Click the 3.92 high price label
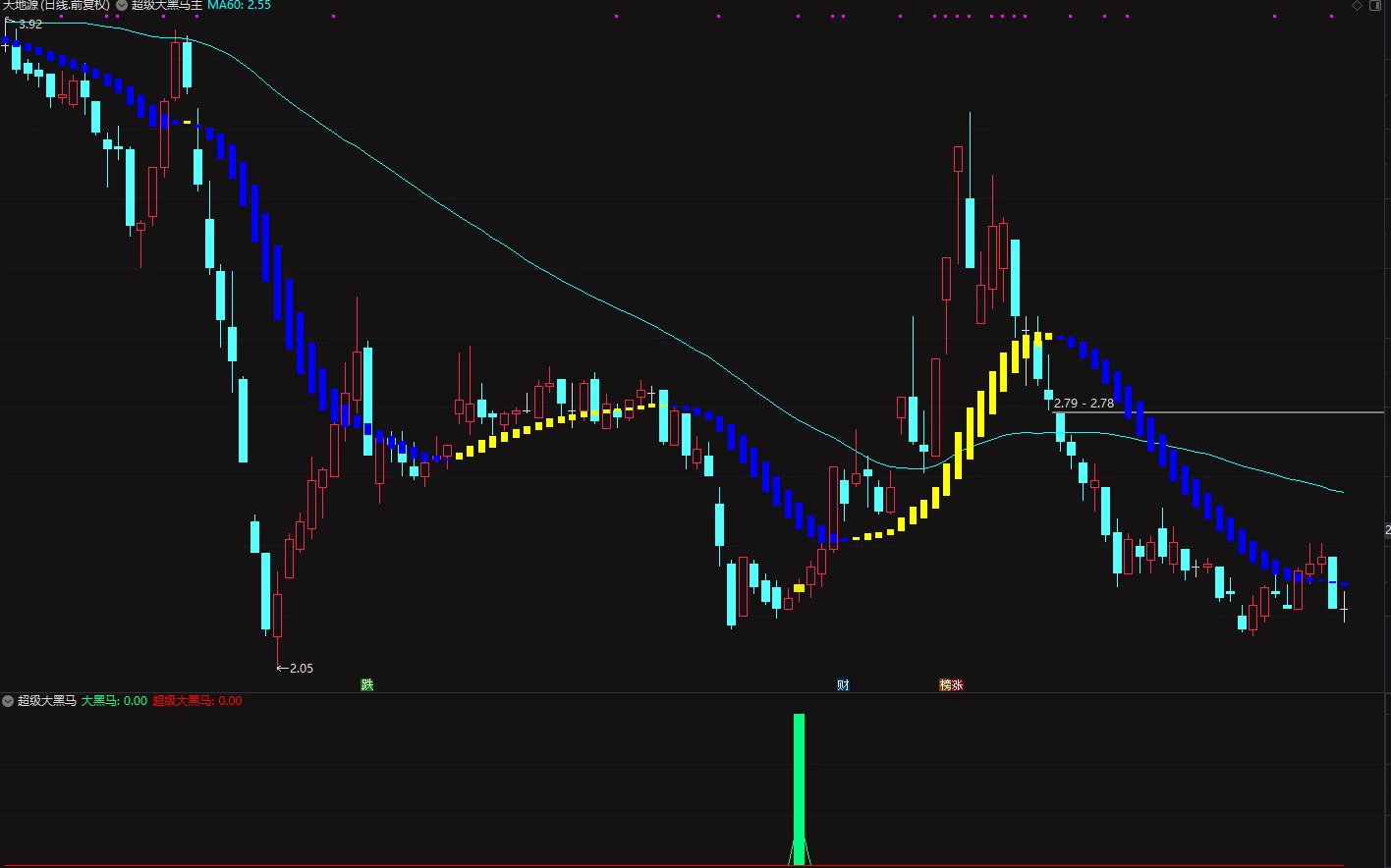Viewport: 1391px width, 868px height. [30, 24]
